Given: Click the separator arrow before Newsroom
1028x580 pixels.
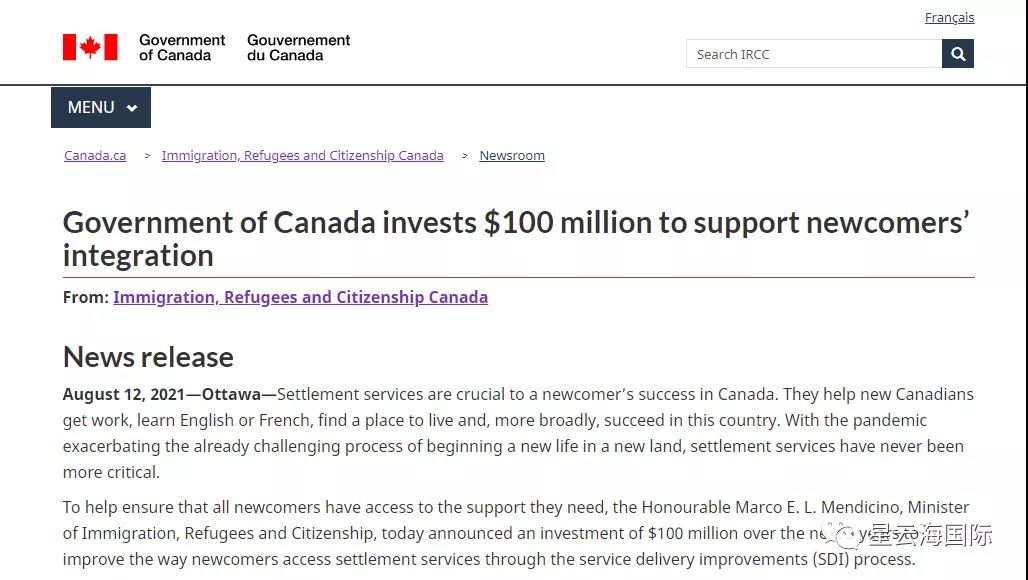Looking at the screenshot, I should [465, 156].
